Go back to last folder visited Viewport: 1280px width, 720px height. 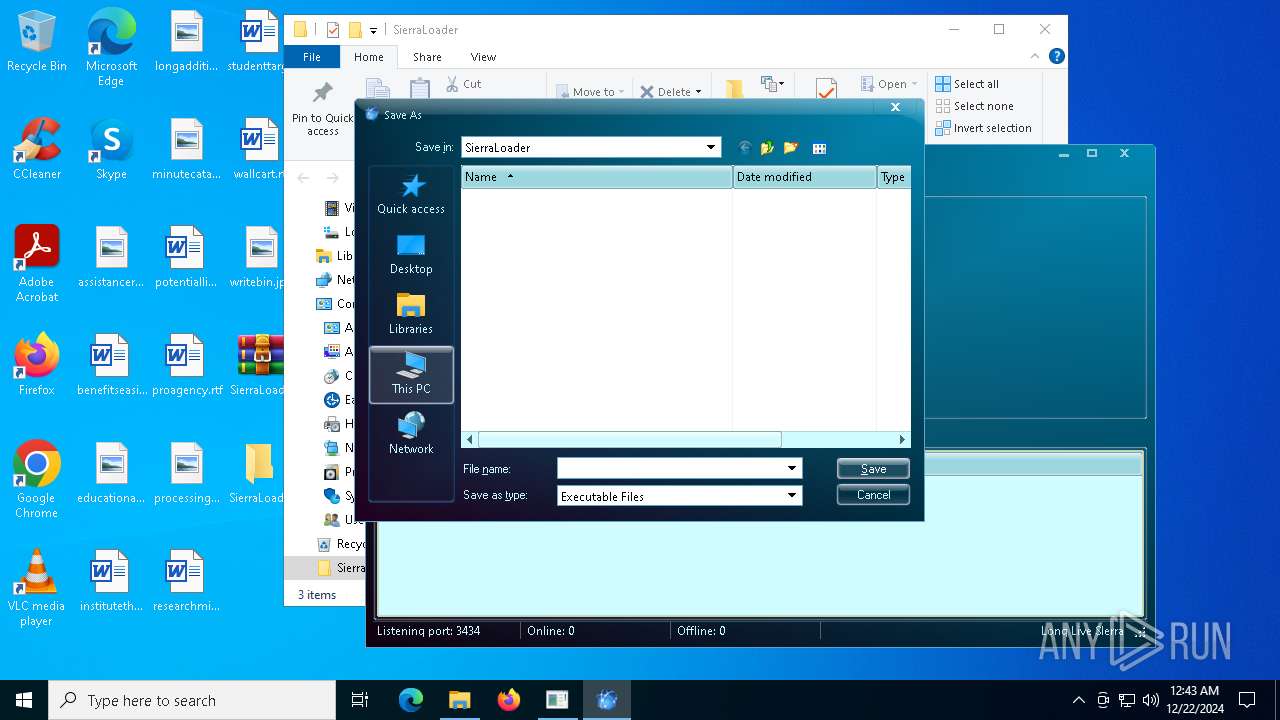pyautogui.click(x=744, y=148)
